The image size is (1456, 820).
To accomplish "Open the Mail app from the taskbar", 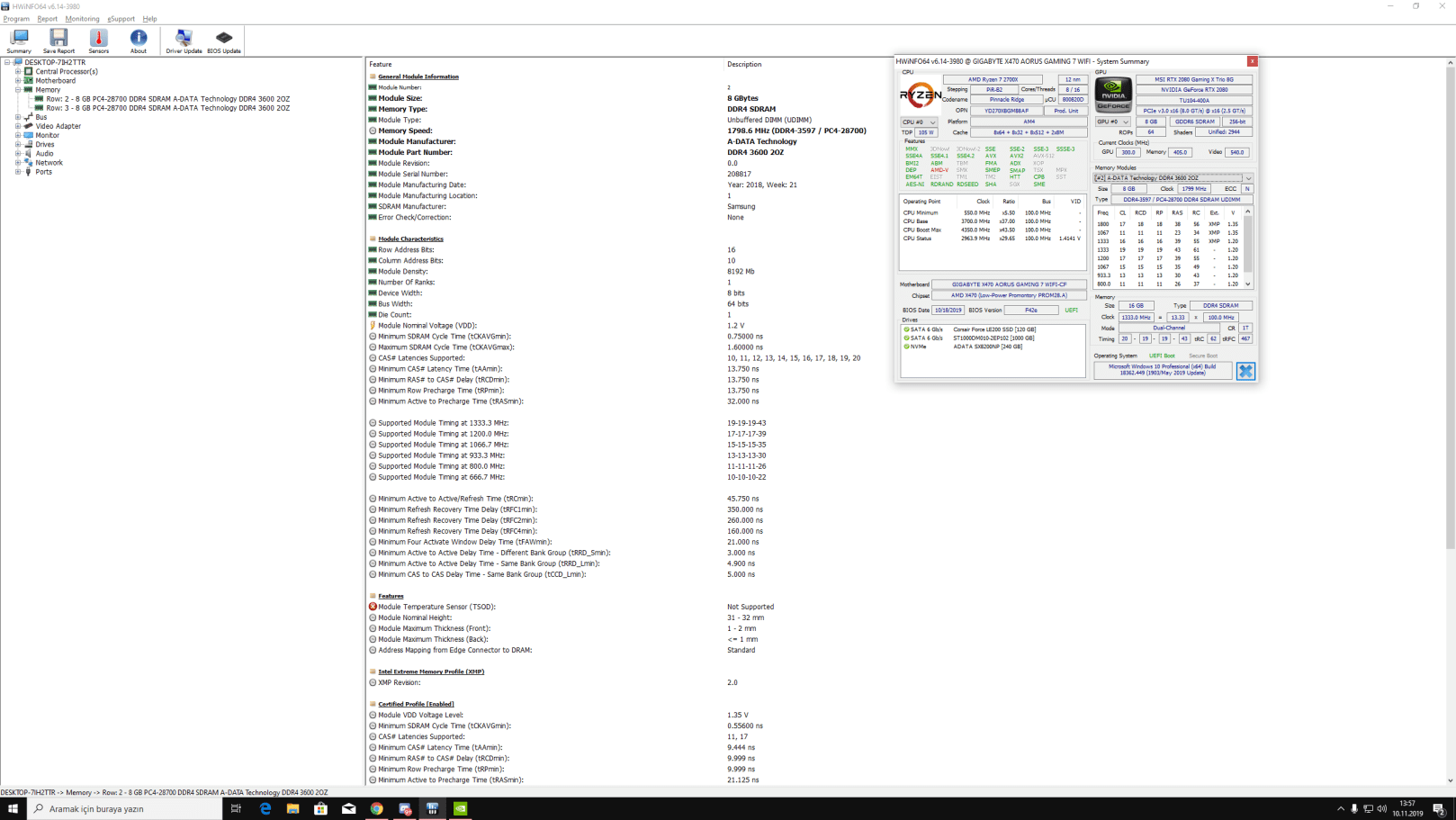I will [x=349, y=808].
